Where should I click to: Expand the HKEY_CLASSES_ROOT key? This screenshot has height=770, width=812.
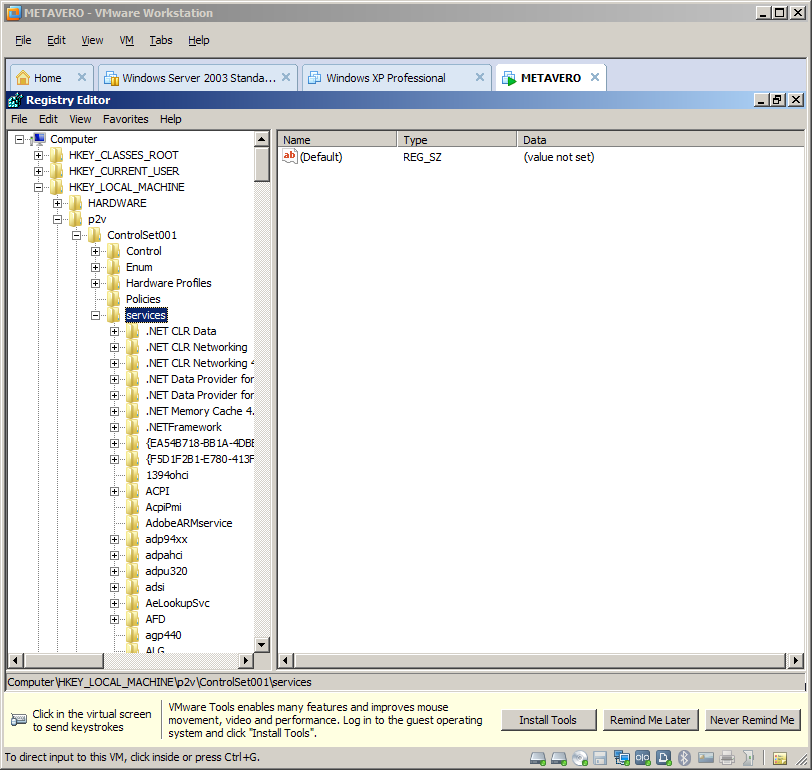tap(38, 155)
